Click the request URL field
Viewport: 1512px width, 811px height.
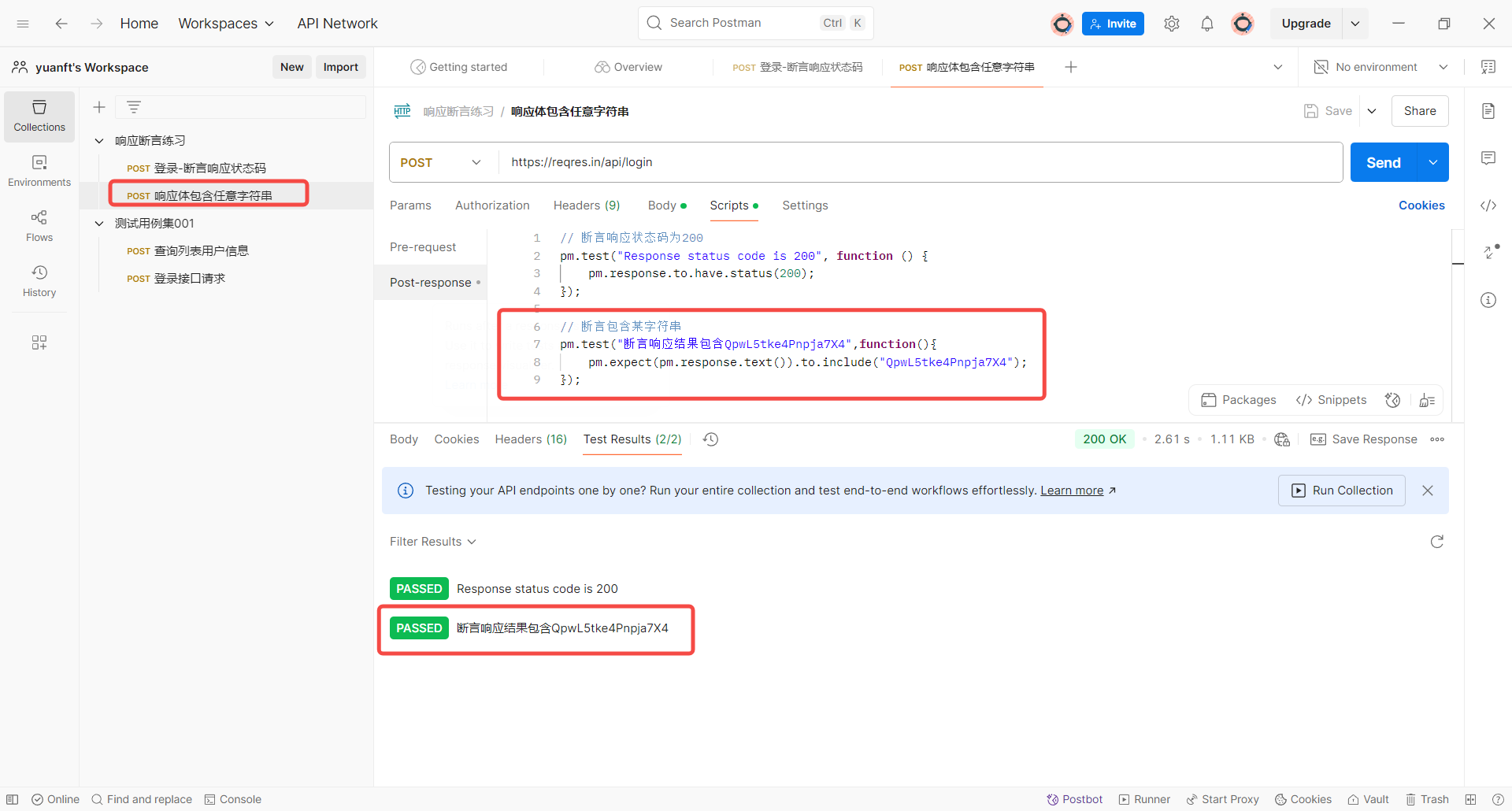(x=920, y=162)
